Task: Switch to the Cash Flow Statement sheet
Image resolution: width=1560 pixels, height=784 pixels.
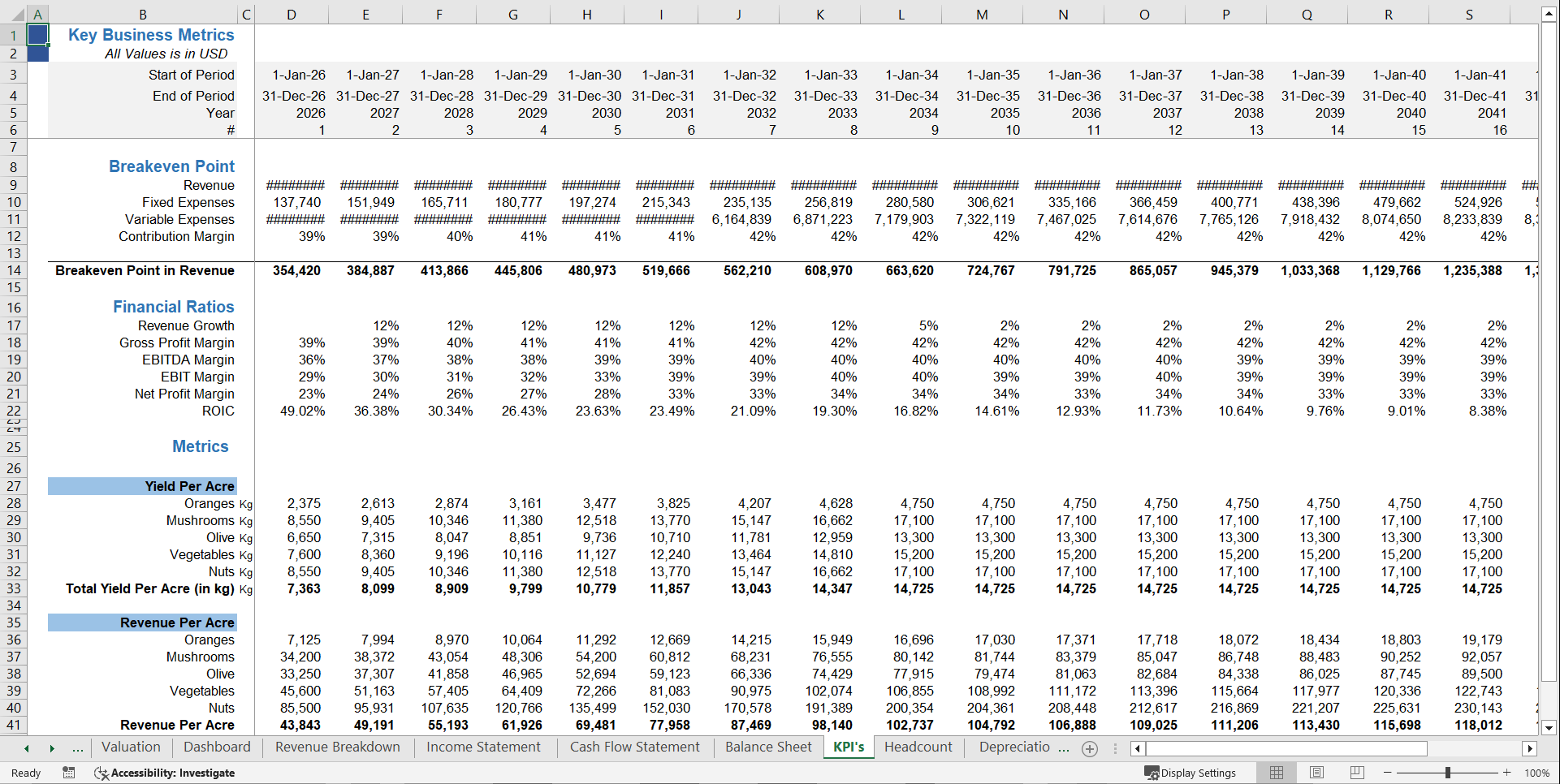Action: [634, 747]
